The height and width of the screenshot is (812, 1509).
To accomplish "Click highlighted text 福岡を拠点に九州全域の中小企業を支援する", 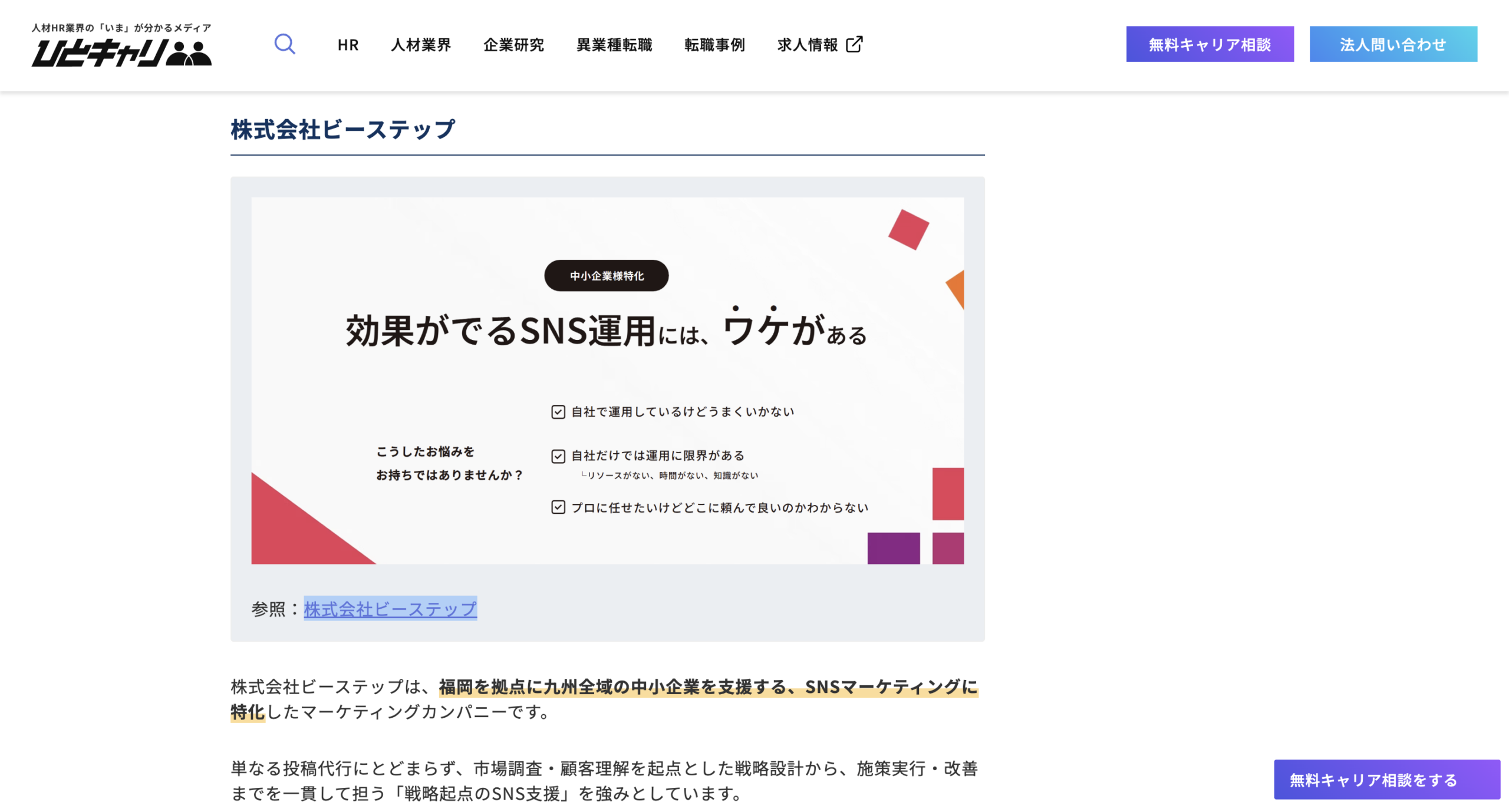I will [613, 686].
